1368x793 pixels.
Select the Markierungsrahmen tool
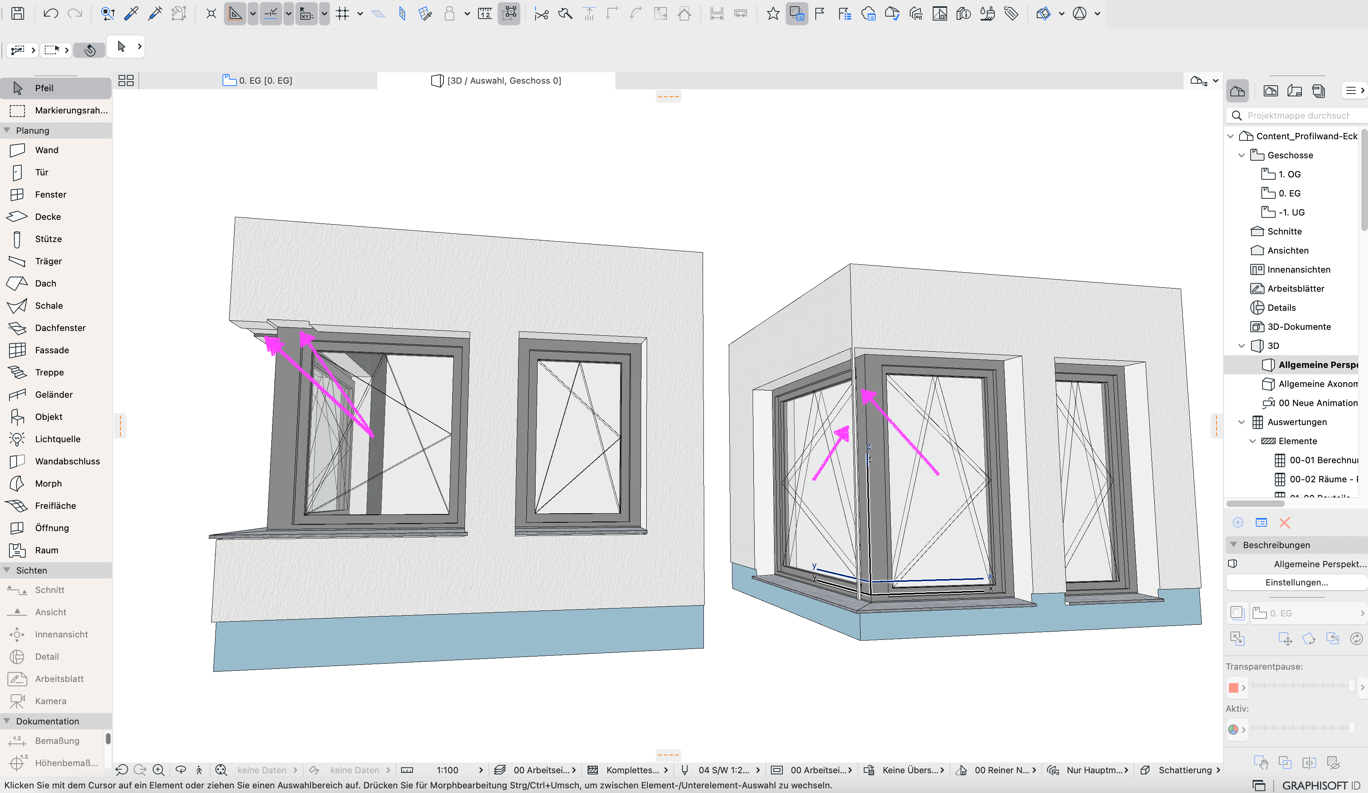[56, 110]
